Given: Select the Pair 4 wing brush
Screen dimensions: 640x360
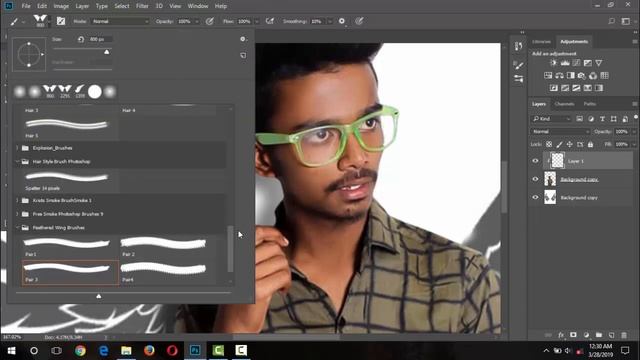Looking at the screenshot, I should (167, 272).
